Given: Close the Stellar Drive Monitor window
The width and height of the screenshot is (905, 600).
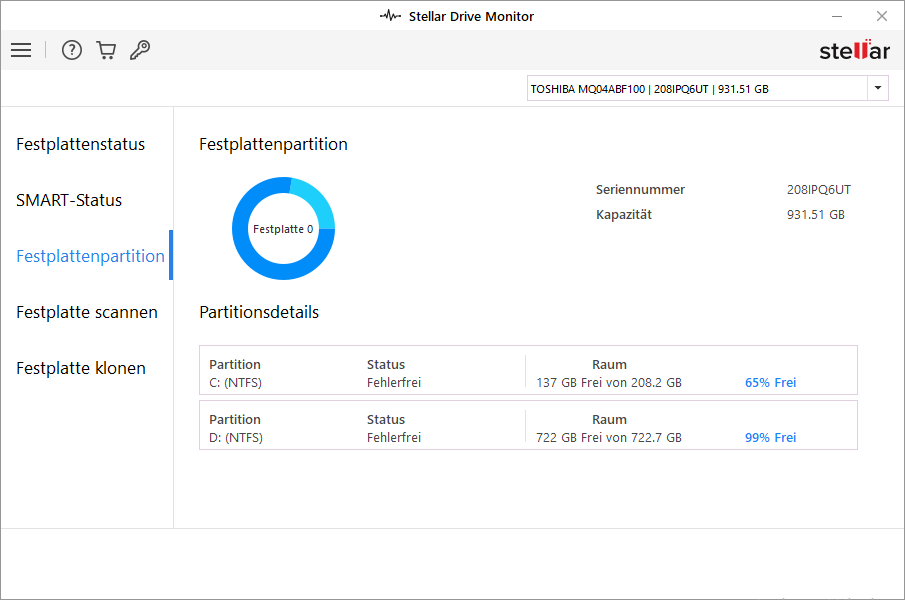Looking at the screenshot, I should (x=881, y=16).
